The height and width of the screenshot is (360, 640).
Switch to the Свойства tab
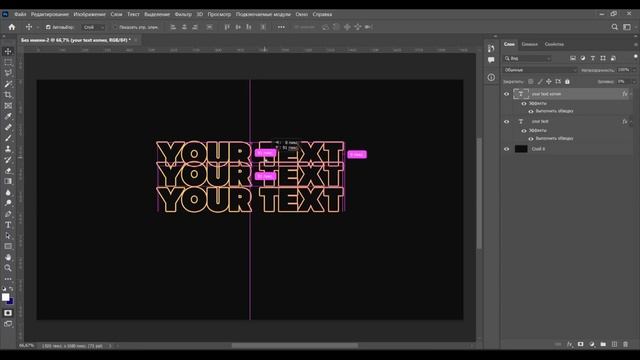point(554,44)
